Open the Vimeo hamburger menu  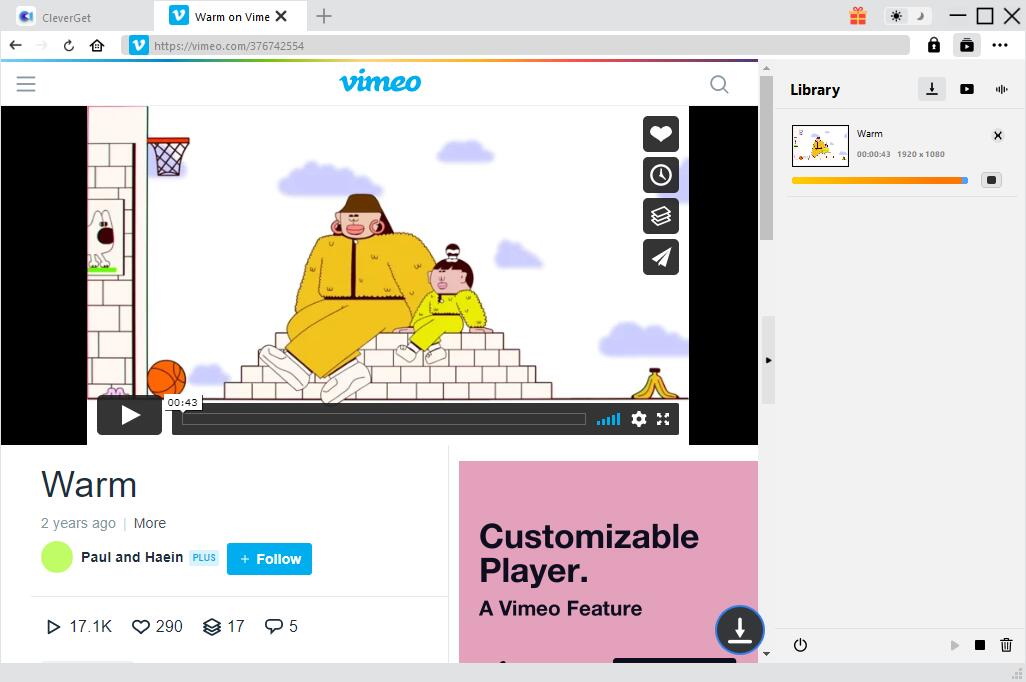pos(26,84)
